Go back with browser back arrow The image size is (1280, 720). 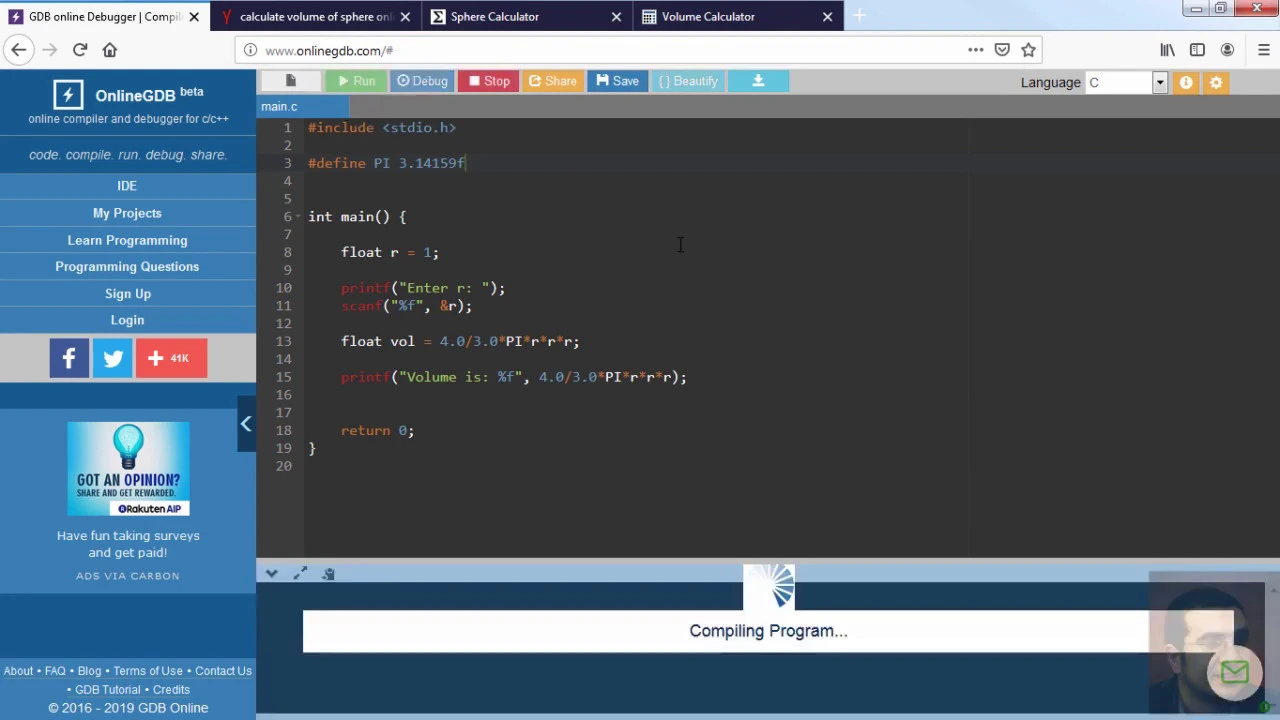click(x=19, y=50)
